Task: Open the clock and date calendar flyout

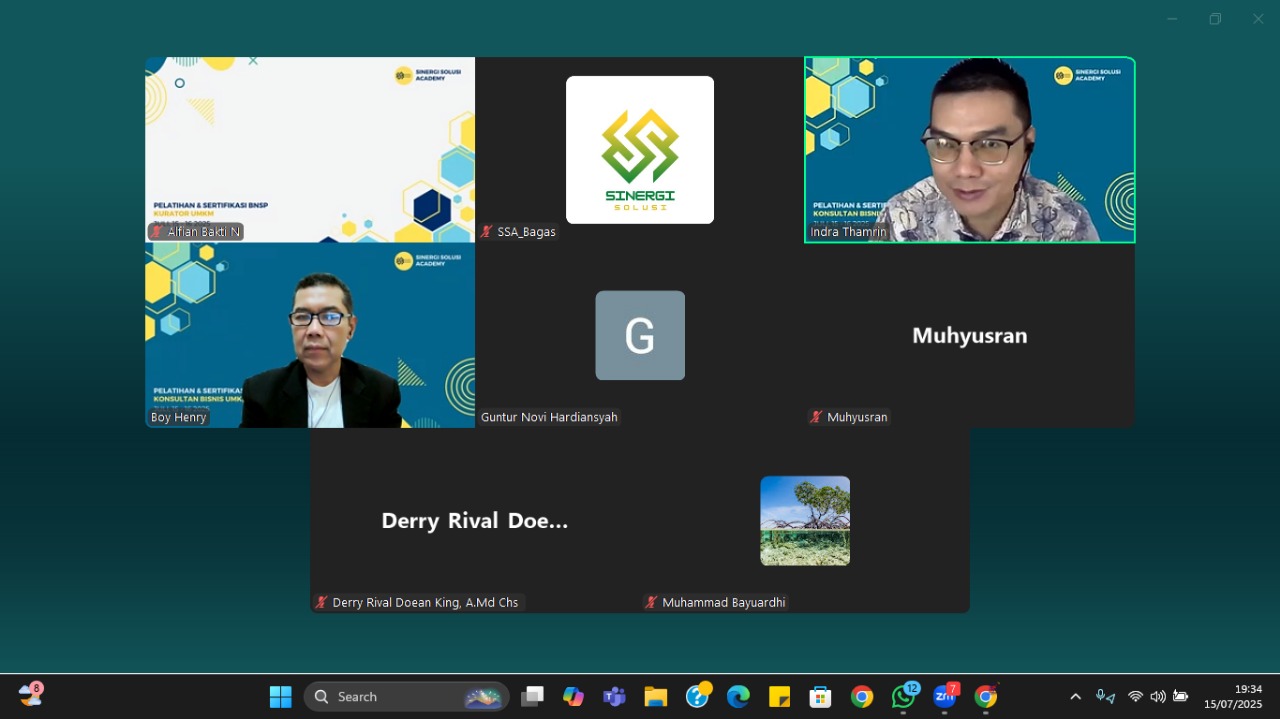Action: pyautogui.click(x=1233, y=697)
